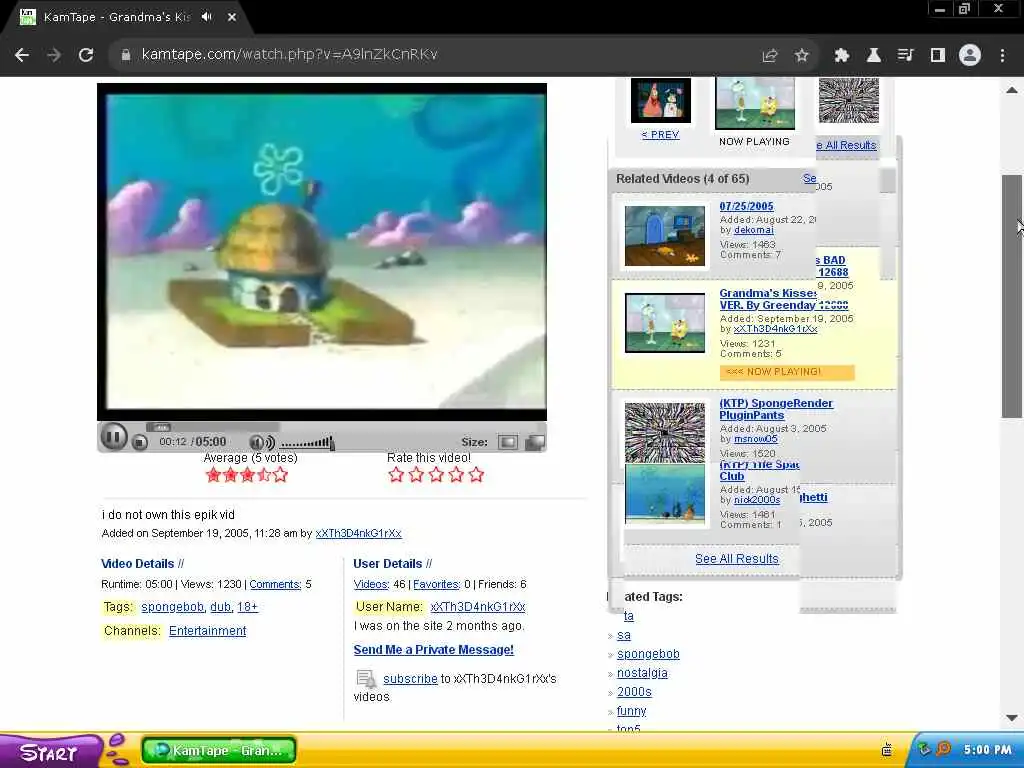1024x768 pixels.
Task: Open the Grandma's Kisses related video title
Action: coord(767,299)
